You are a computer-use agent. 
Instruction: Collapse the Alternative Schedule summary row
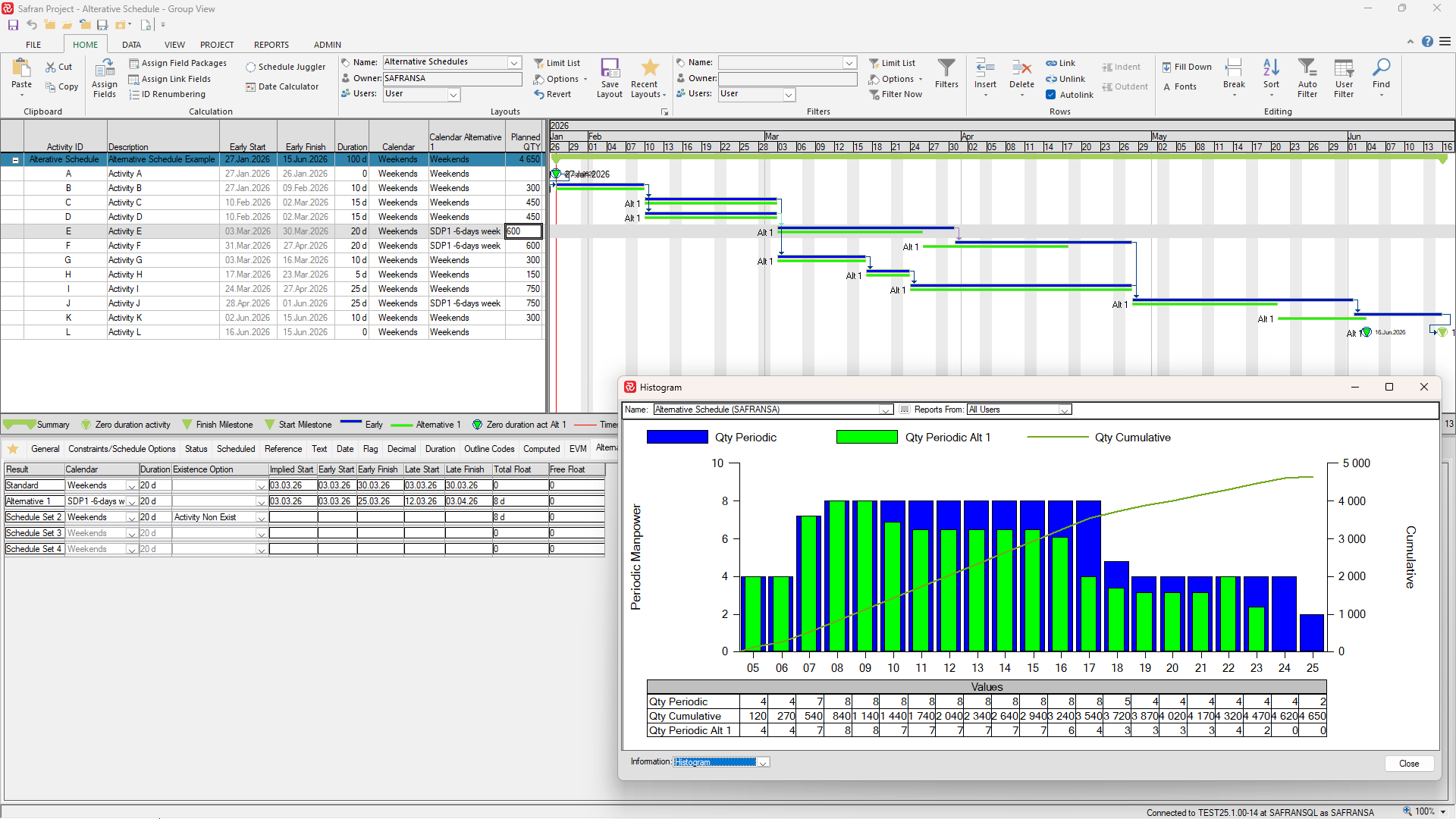click(15, 160)
